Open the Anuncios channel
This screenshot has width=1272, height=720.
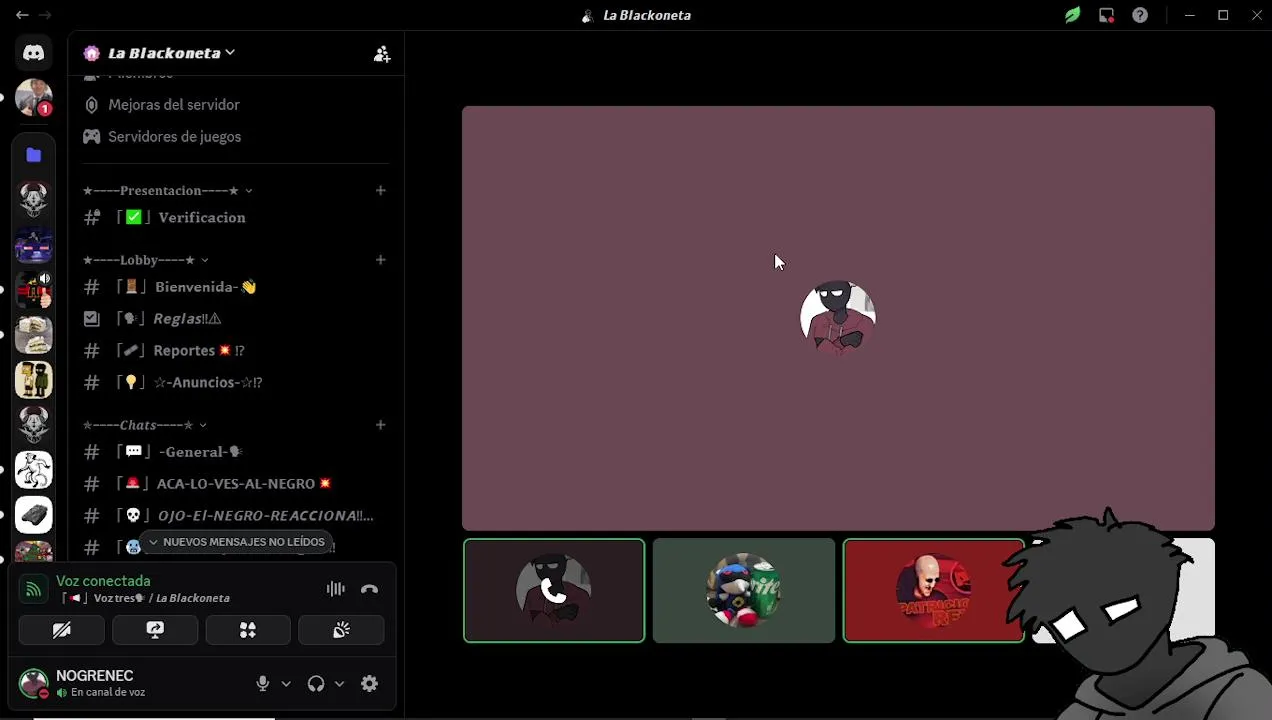click(x=235, y=382)
